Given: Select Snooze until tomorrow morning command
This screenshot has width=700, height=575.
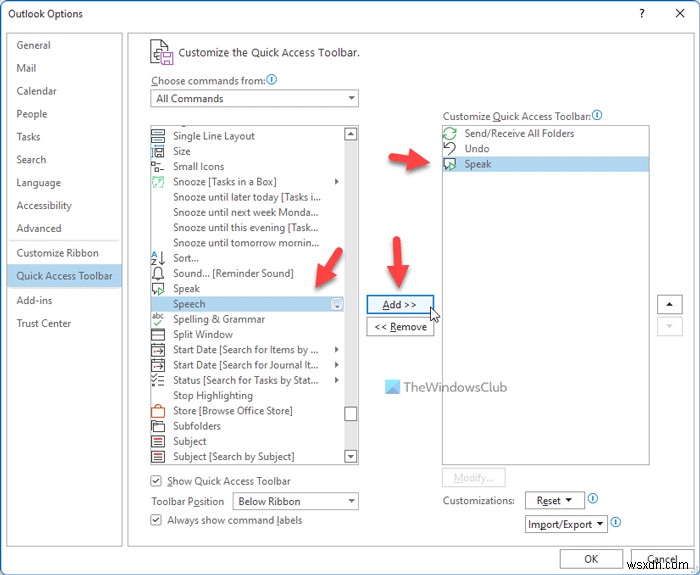Looking at the screenshot, I should (246, 243).
